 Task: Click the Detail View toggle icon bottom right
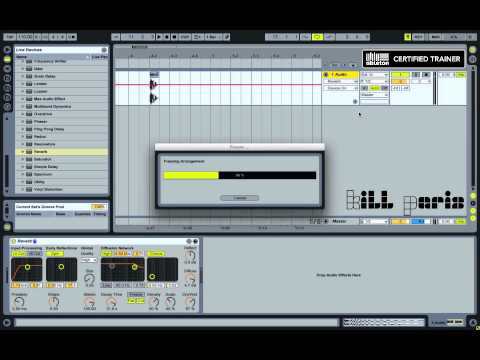473,322
